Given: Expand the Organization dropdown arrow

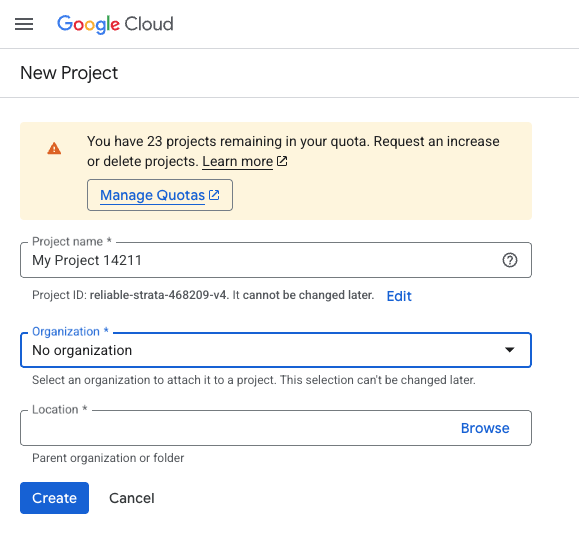Looking at the screenshot, I should pos(510,350).
